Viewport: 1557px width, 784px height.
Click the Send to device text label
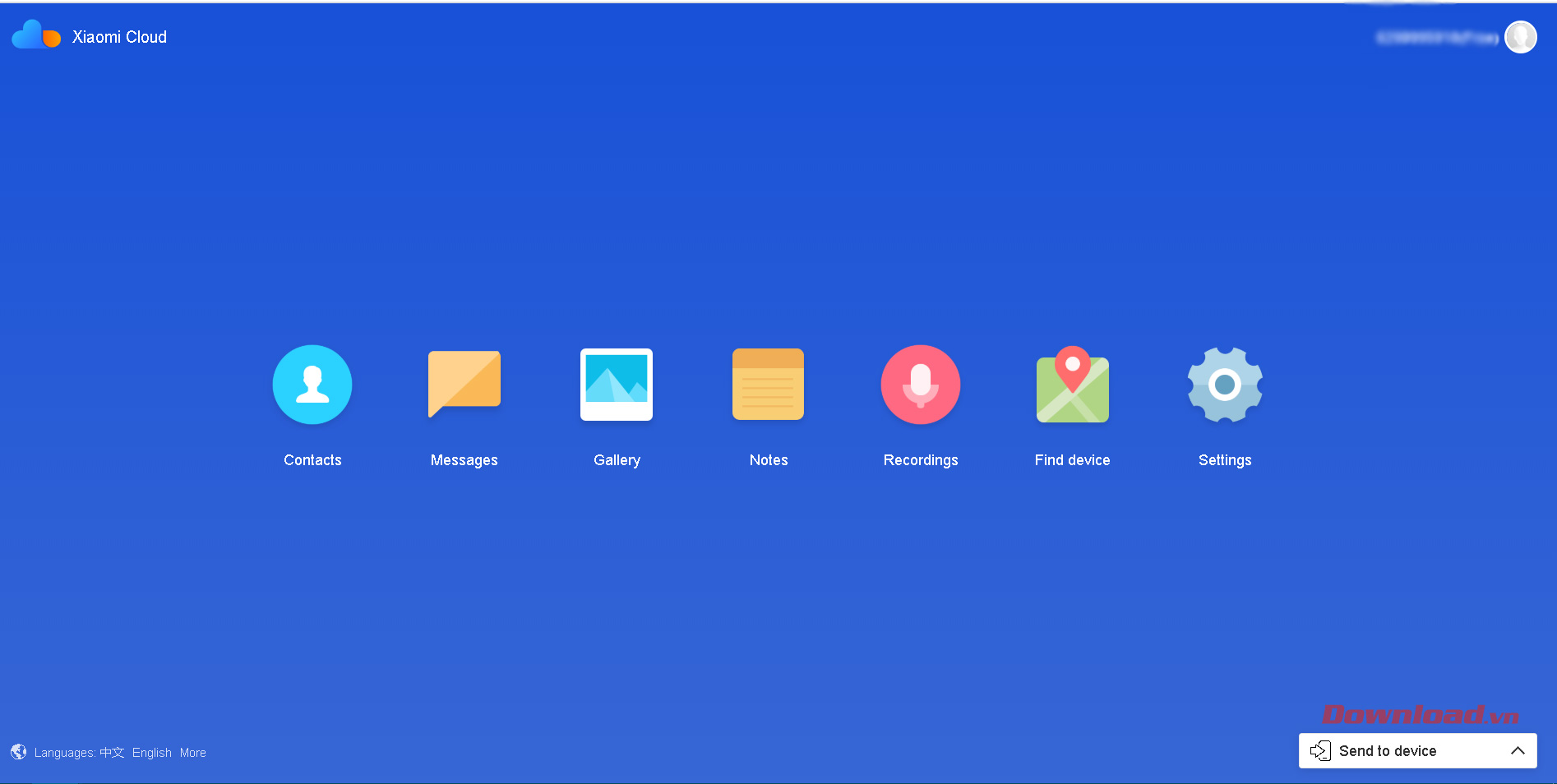click(1388, 751)
